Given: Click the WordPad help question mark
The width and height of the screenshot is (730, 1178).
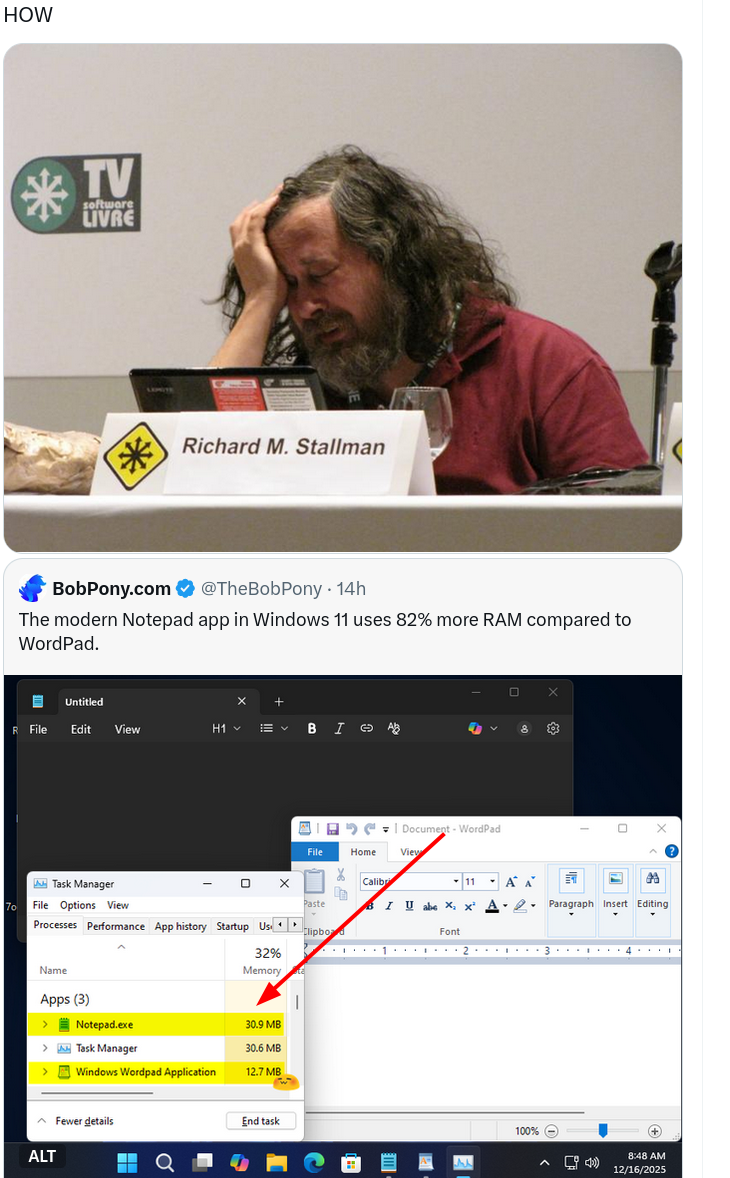Looking at the screenshot, I should [x=671, y=851].
